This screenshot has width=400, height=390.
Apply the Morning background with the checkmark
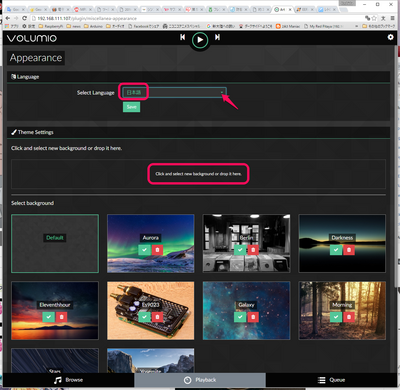[x=336, y=317]
